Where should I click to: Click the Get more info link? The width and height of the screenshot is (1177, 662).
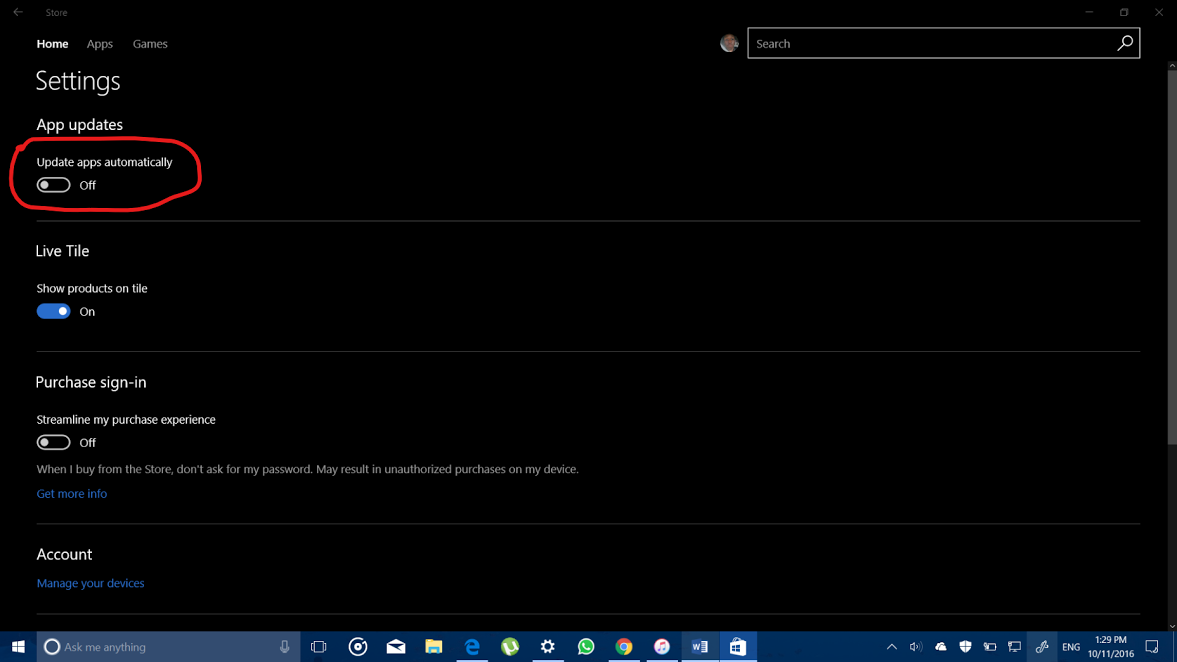72,493
